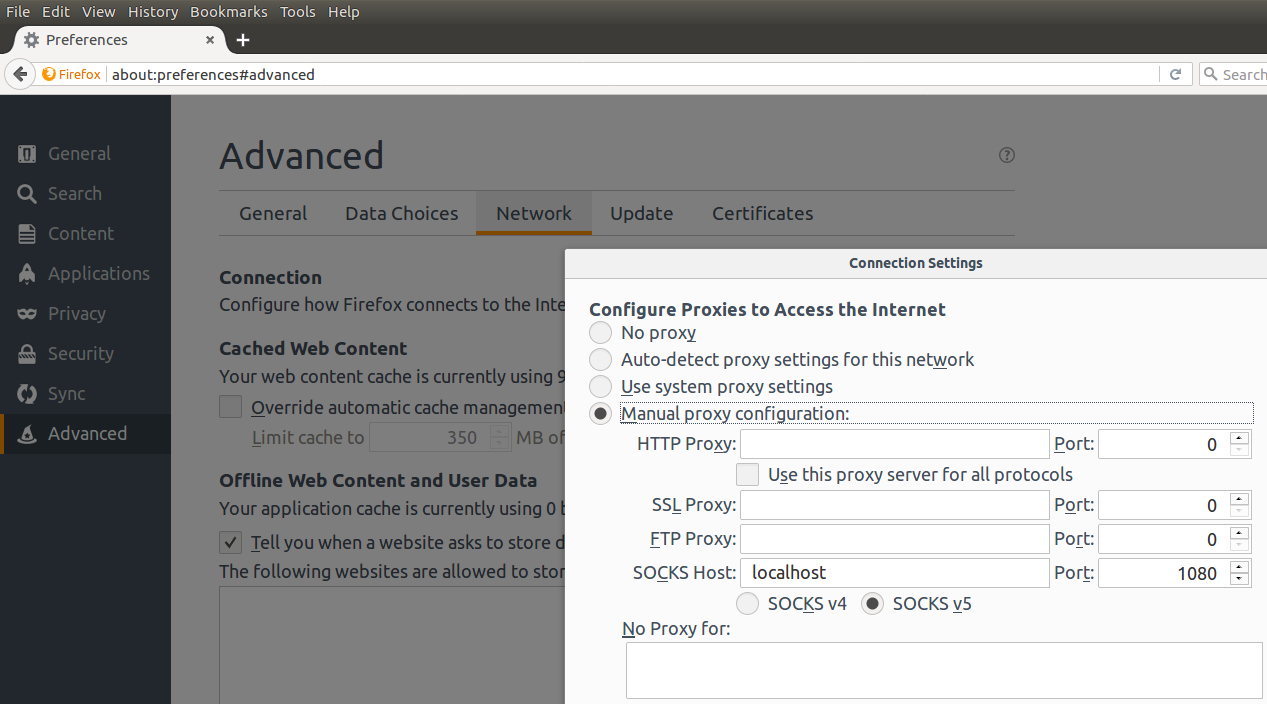The width and height of the screenshot is (1267, 704).
Task: Increase the SOCKS Host port value
Action: pyautogui.click(x=1240, y=567)
